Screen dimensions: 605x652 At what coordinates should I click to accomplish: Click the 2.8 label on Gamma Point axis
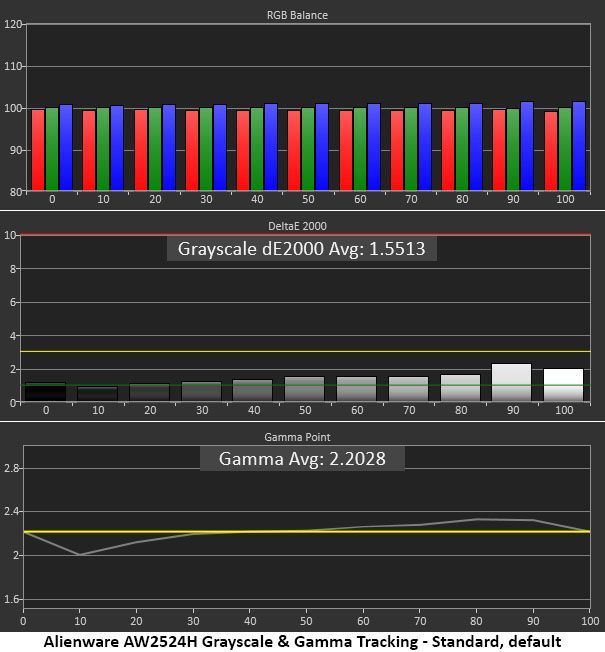point(12,468)
